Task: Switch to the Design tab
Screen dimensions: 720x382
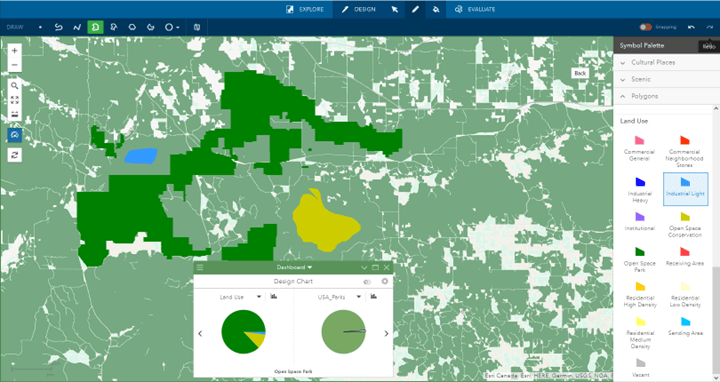Action: 358,9
